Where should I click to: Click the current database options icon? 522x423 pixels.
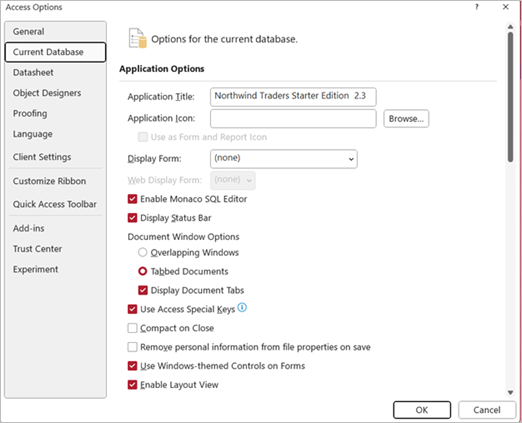[138, 38]
